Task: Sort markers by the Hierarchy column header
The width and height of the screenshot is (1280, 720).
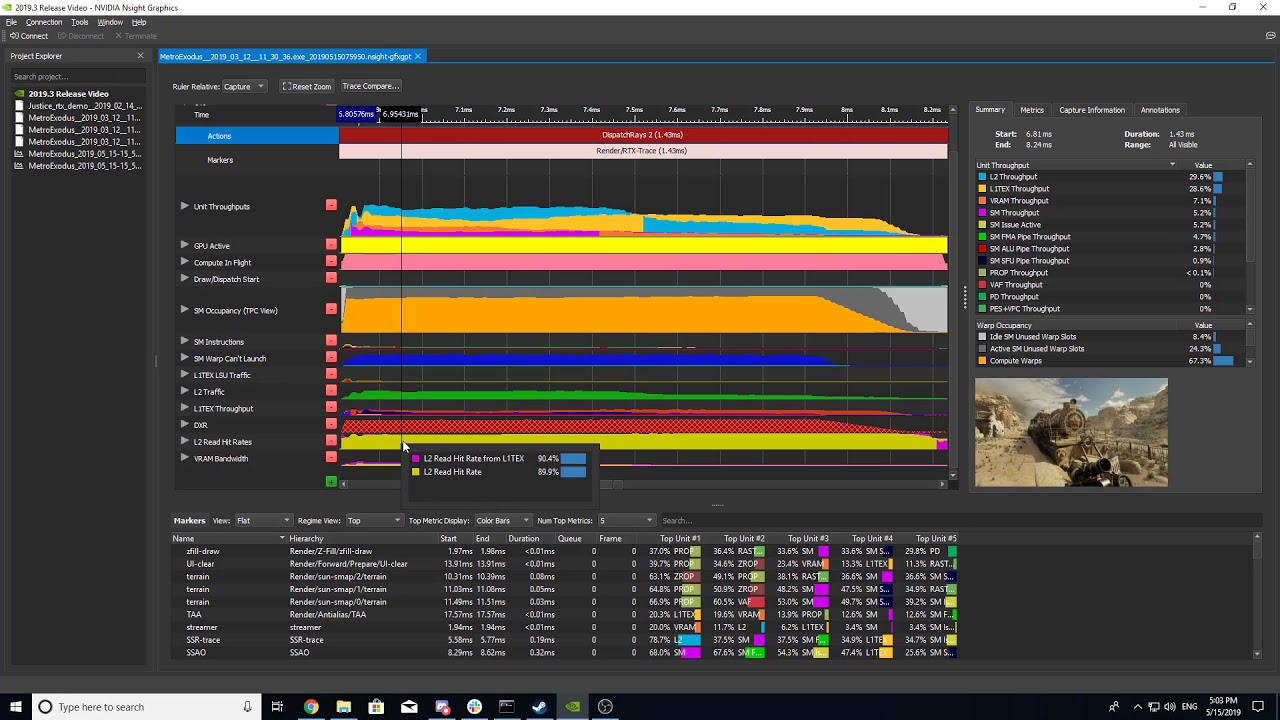Action: point(362,539)
